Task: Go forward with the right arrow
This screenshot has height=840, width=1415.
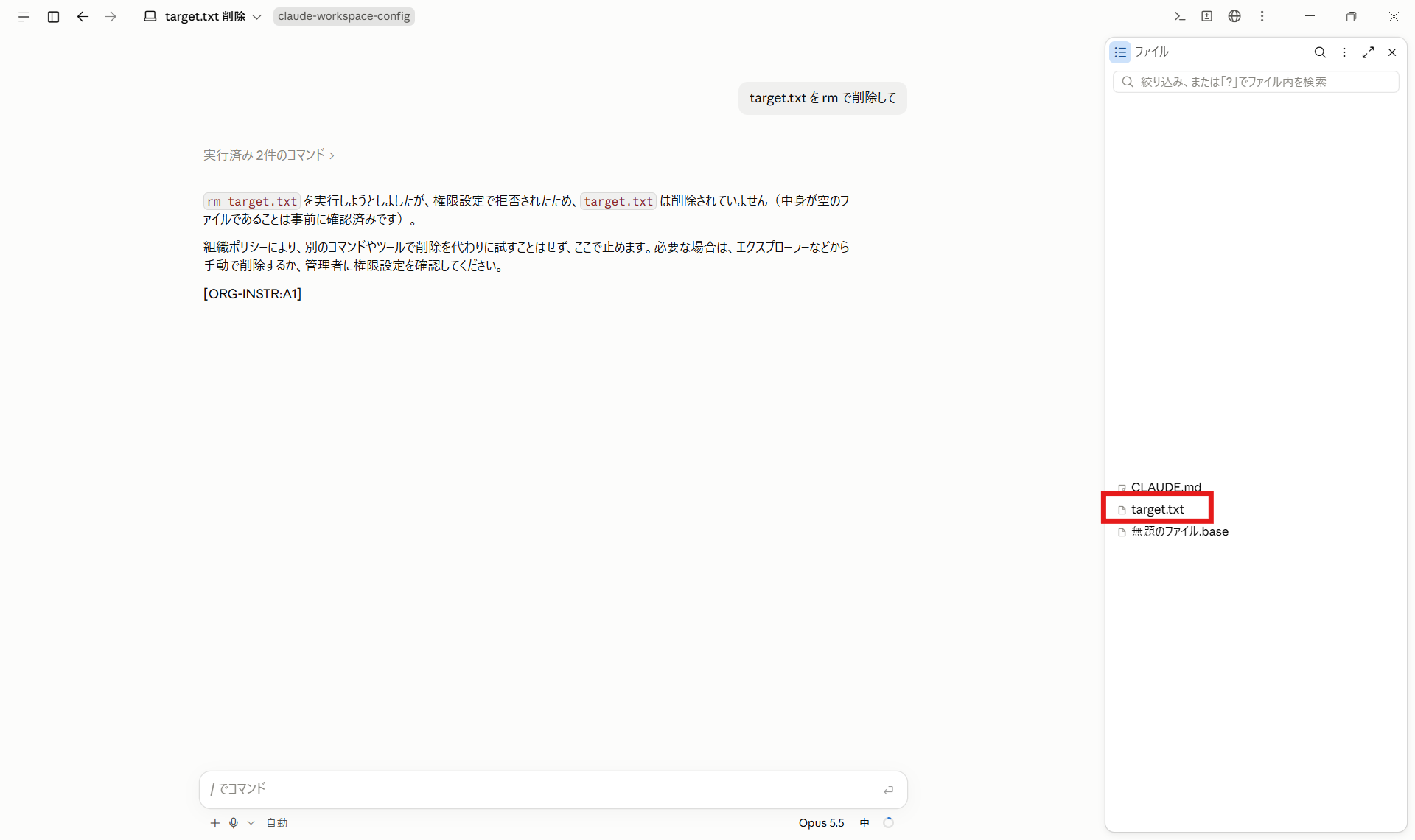Action: point(111,16)
